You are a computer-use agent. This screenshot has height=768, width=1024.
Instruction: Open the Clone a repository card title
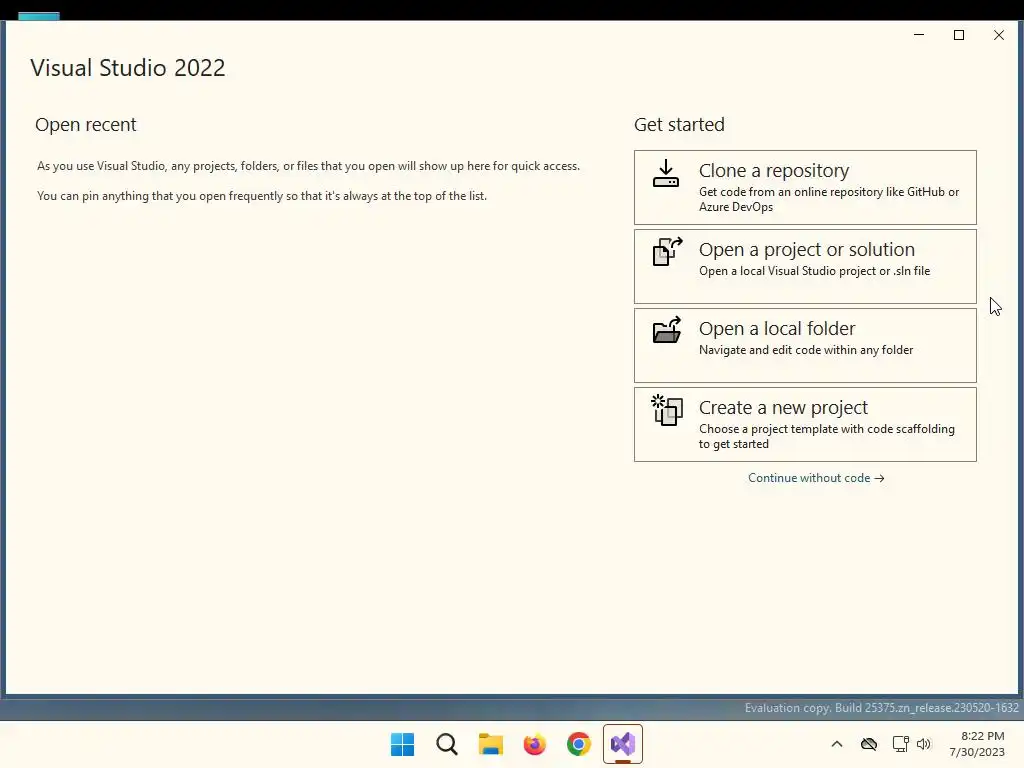coord(774,170)
